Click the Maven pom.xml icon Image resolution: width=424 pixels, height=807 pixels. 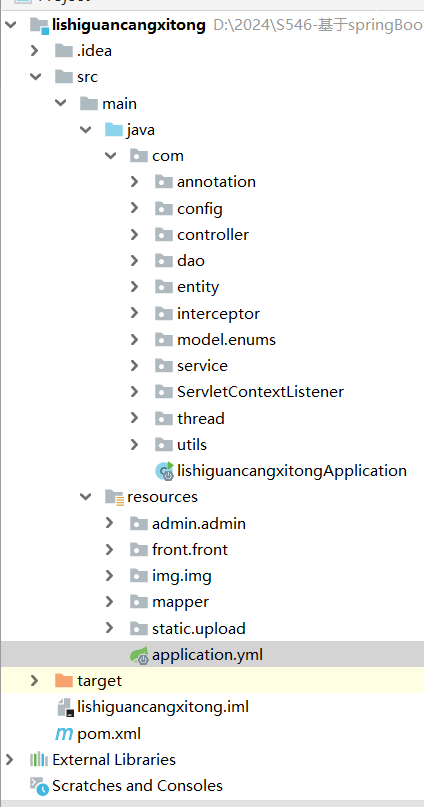[64, 734]
